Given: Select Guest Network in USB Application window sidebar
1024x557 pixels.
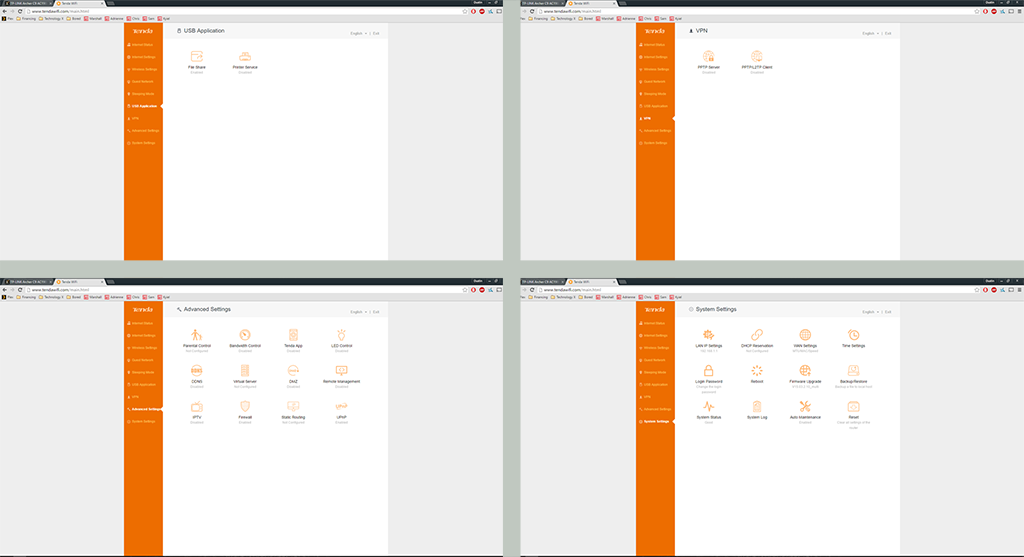Looking at the screenshot, I should pos(143,82).
